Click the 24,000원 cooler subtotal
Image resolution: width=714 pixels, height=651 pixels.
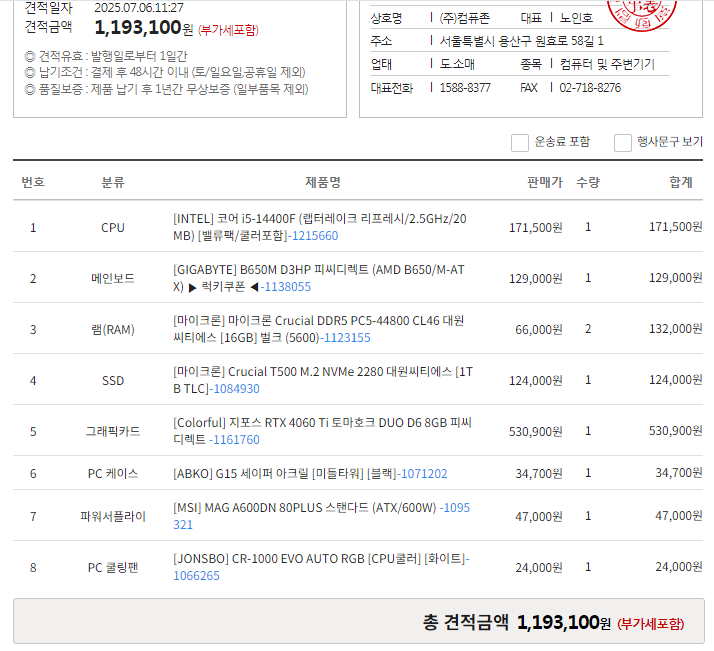tap(678, 567)
